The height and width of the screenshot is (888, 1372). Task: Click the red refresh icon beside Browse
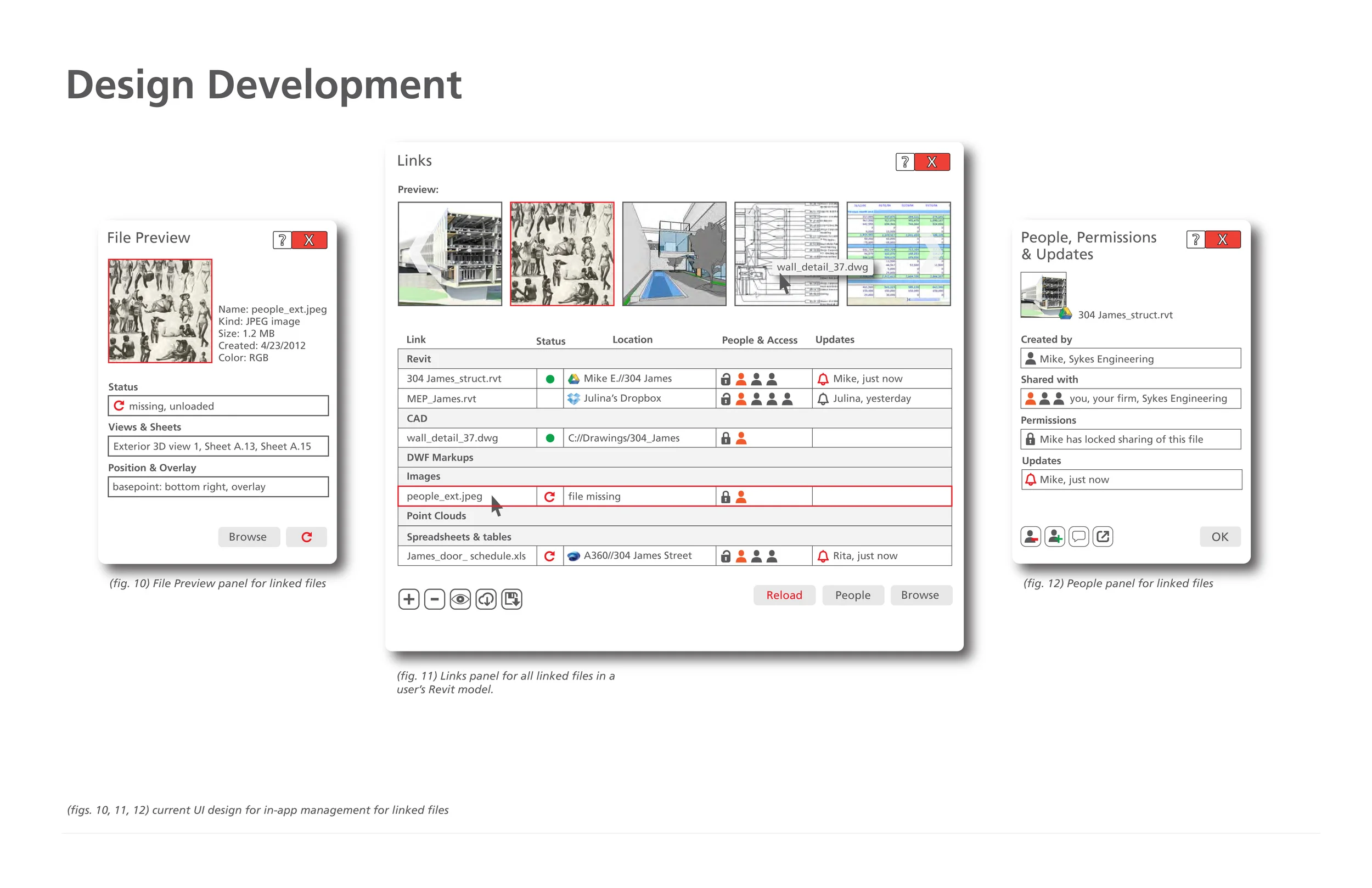(x=307, y=537)
